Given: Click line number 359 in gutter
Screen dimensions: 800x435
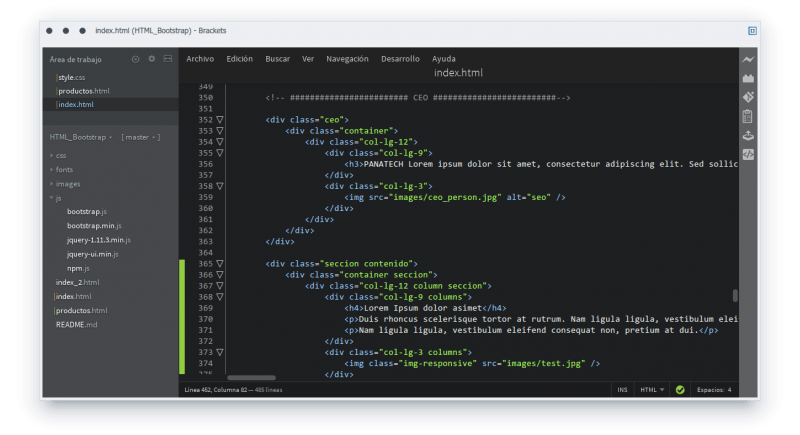Looking at the screenshot, I should coord(206,197).
